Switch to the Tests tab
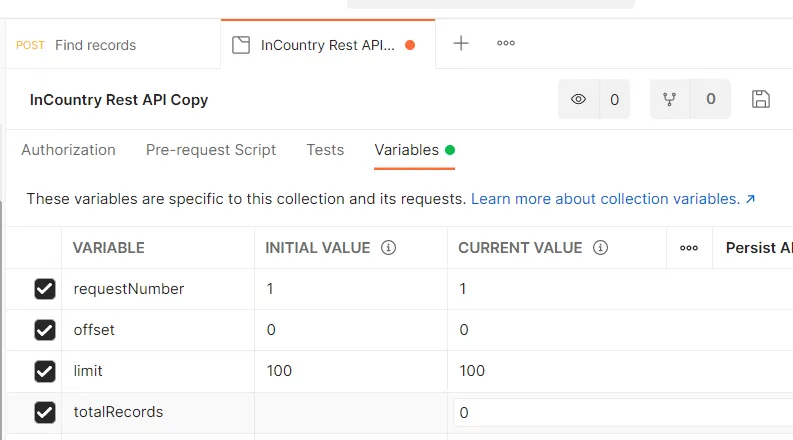Screen dimensions: 793x440 [x=325, y=150]
